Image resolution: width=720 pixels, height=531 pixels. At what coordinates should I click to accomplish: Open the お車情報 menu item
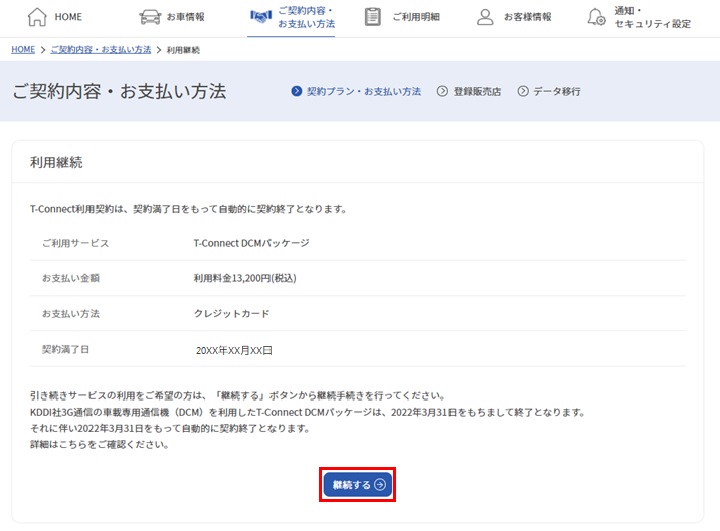[172, 17]
